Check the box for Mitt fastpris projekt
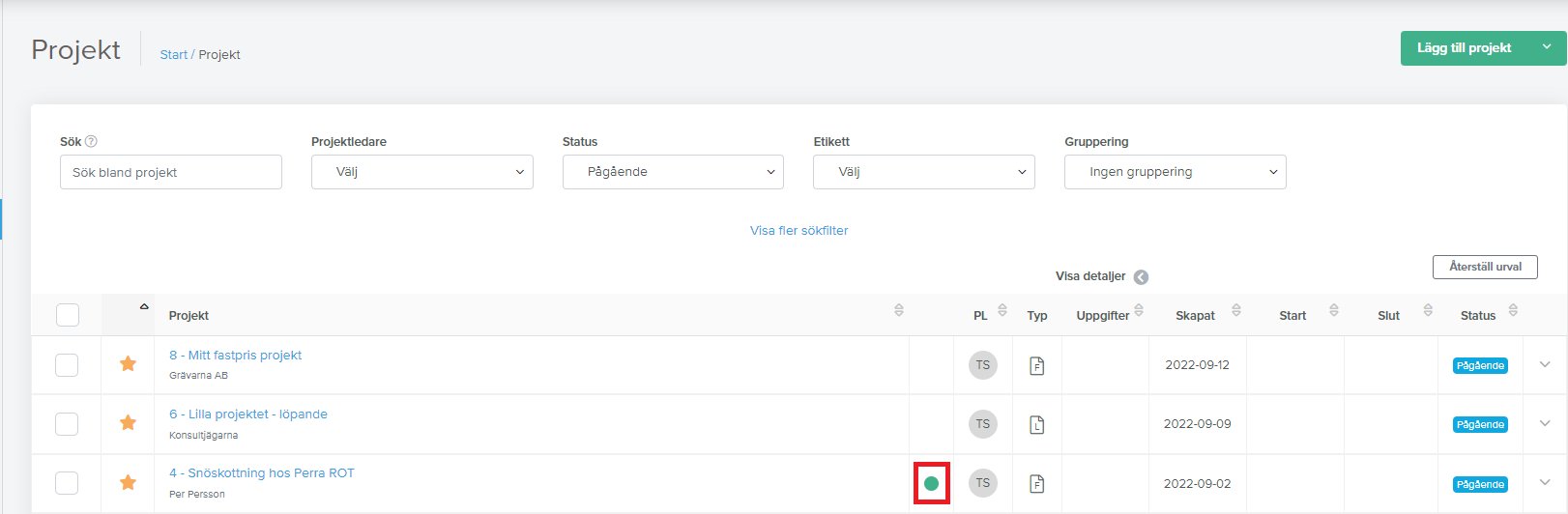This screenshot has width=1568, height=514. (67, 365)
